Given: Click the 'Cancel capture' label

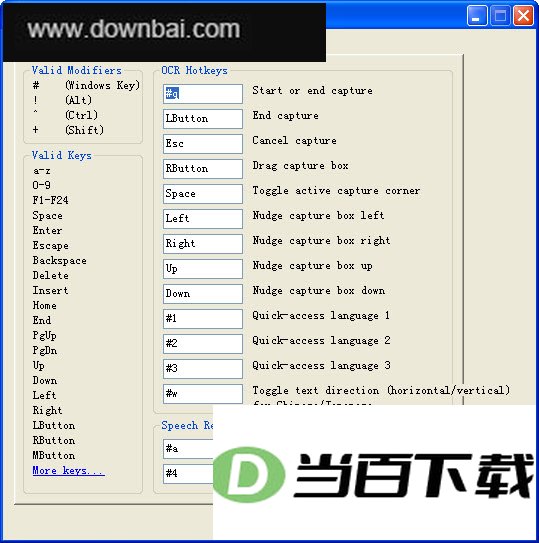Looking at the screenshot, I should point(294,141).
